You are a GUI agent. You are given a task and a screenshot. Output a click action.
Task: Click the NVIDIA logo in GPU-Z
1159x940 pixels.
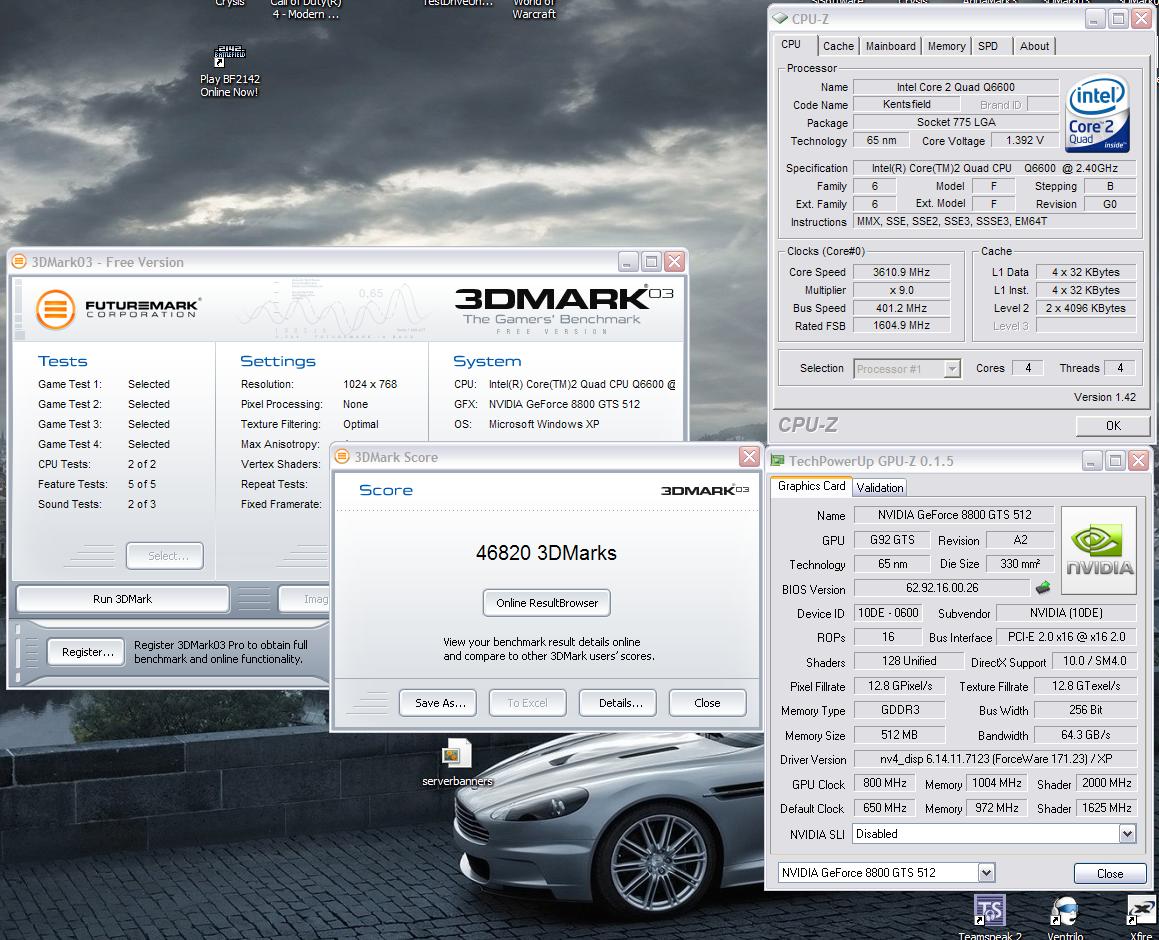[1098, 551]
